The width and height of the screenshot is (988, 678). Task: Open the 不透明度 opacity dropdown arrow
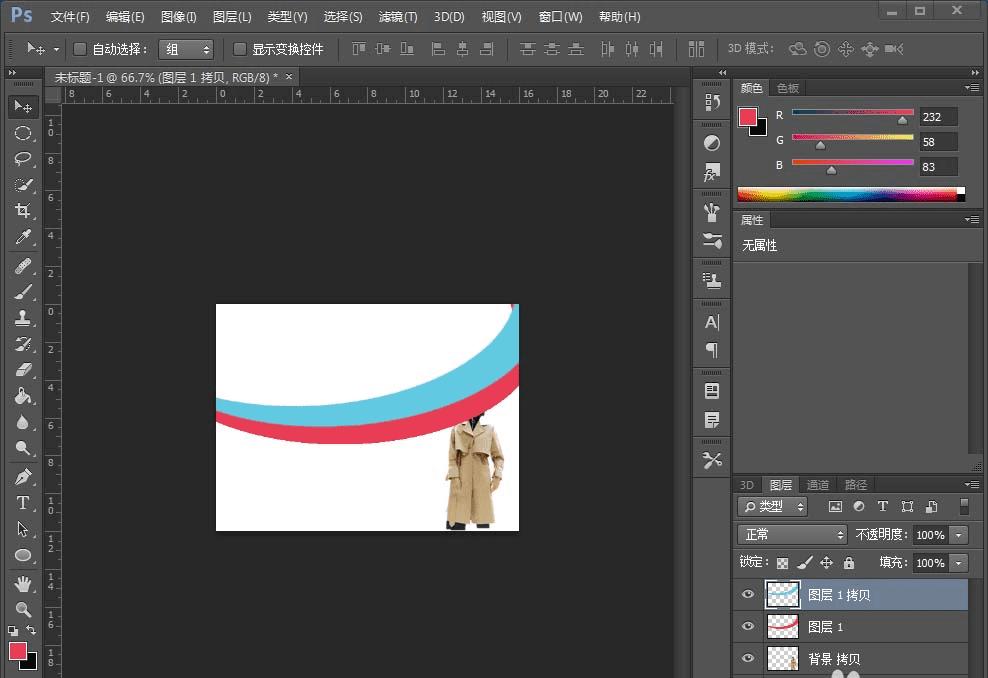[960, 535]
